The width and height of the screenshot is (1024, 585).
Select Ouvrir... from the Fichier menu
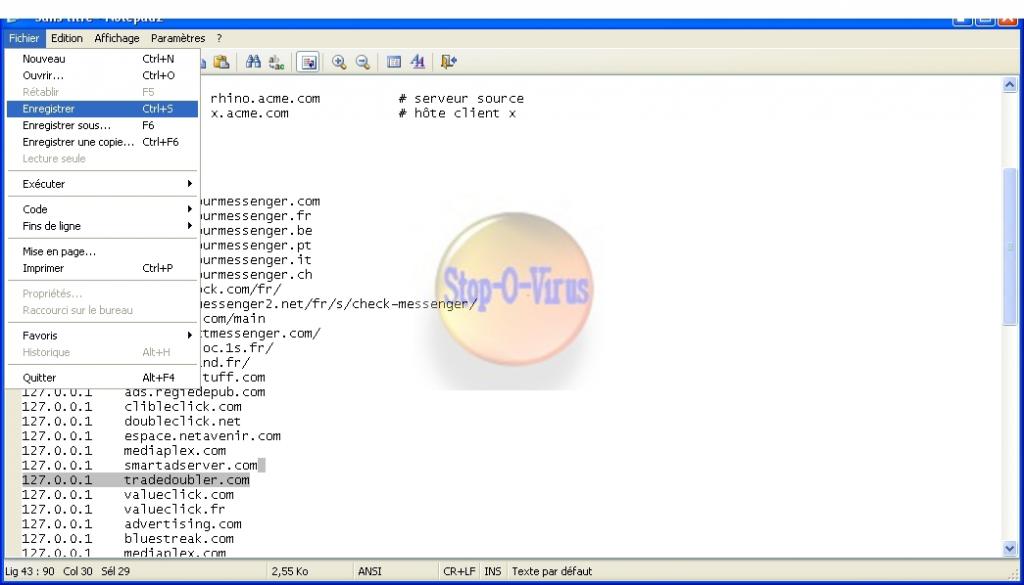[102, 75]
